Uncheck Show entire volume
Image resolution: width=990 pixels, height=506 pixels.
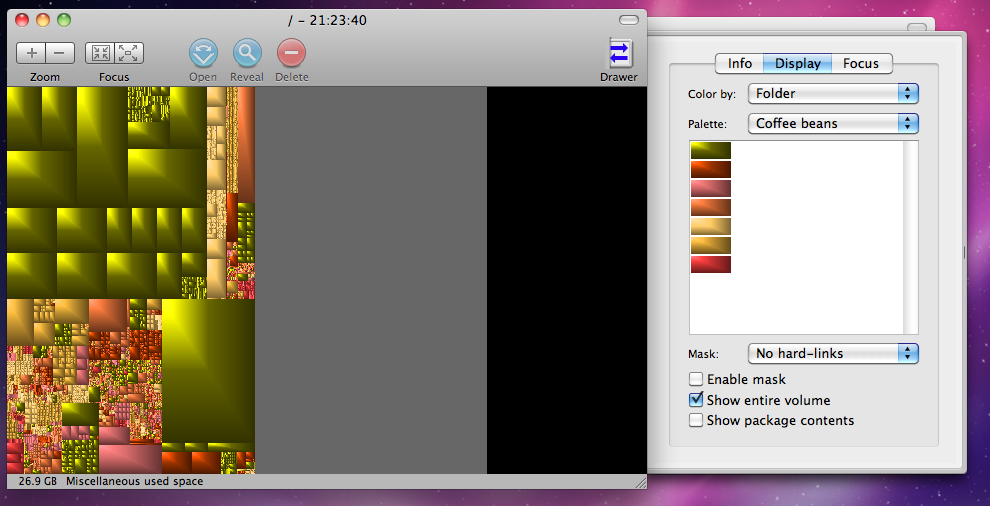[696, 400]
